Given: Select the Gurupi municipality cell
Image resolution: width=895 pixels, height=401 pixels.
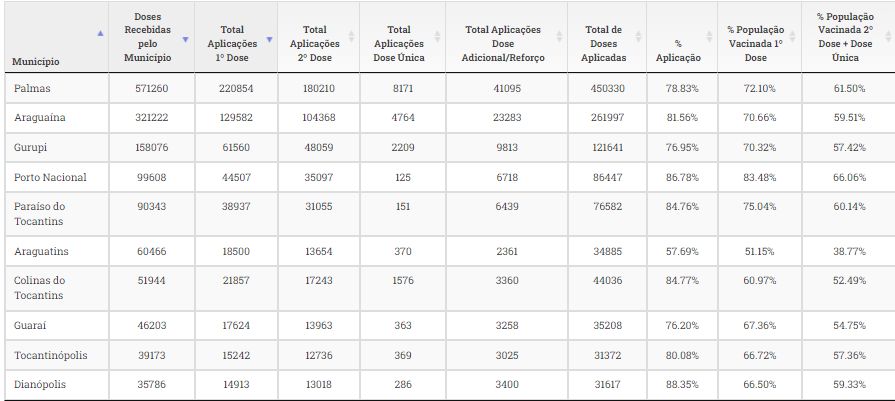Looking at the screenshot, I should pos(32,147).
